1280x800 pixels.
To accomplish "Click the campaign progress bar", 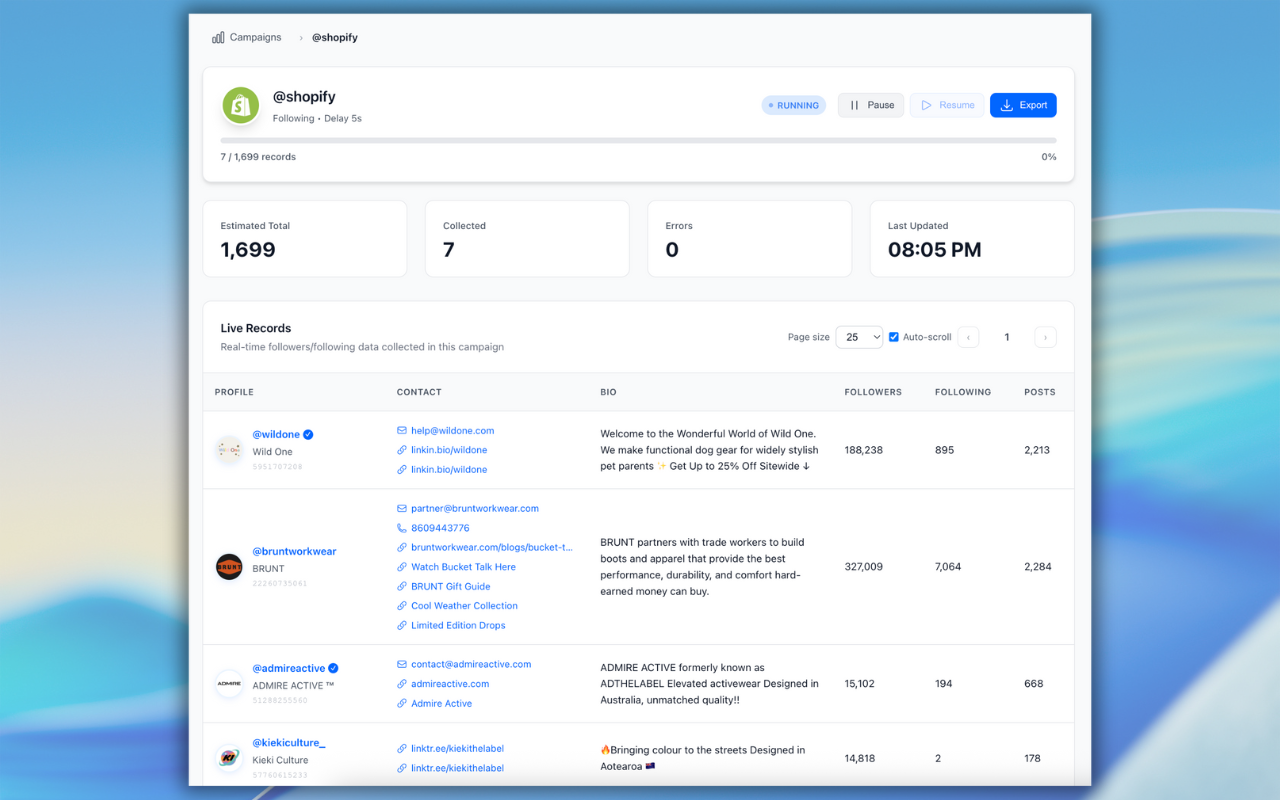I will click(638, 141).
